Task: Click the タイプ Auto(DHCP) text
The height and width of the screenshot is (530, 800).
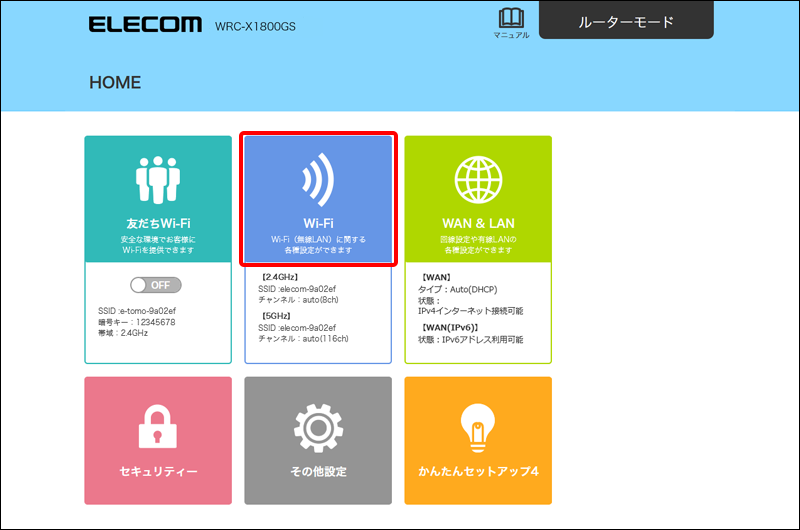Action: 458,289
